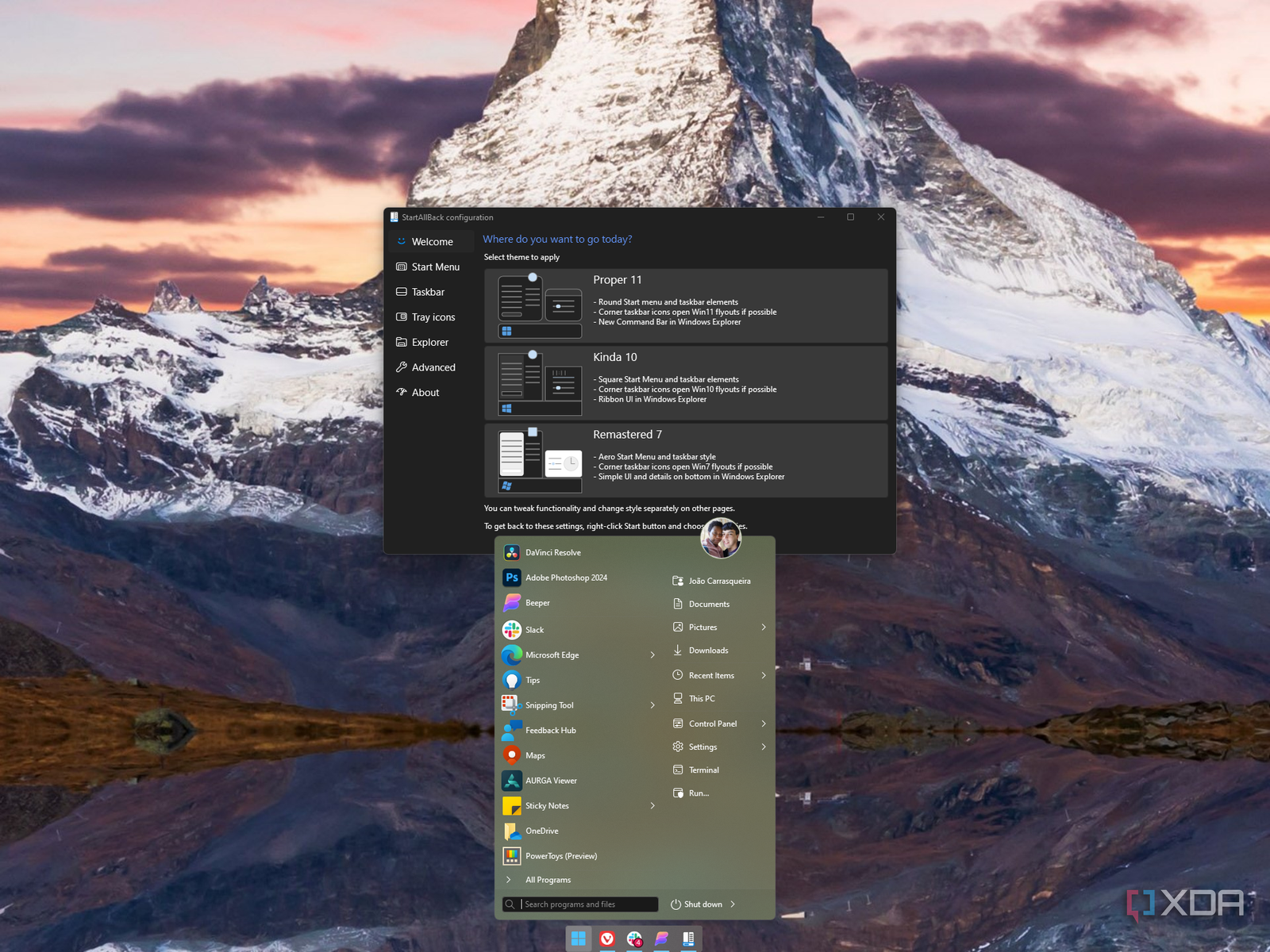Click the Vivaldi browser taskbar icon
This screenshot has width=1270, height=952.
pos(607,939)
